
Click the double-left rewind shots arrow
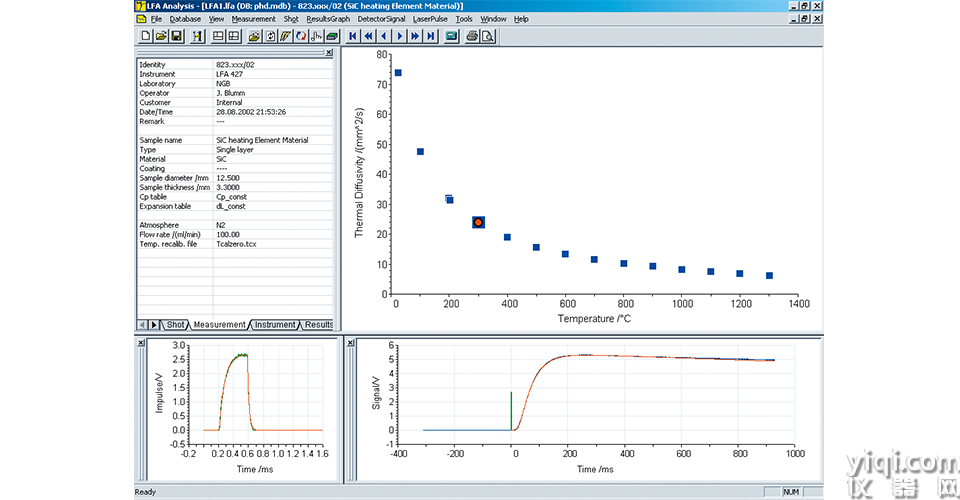click(x=369, y=36)
